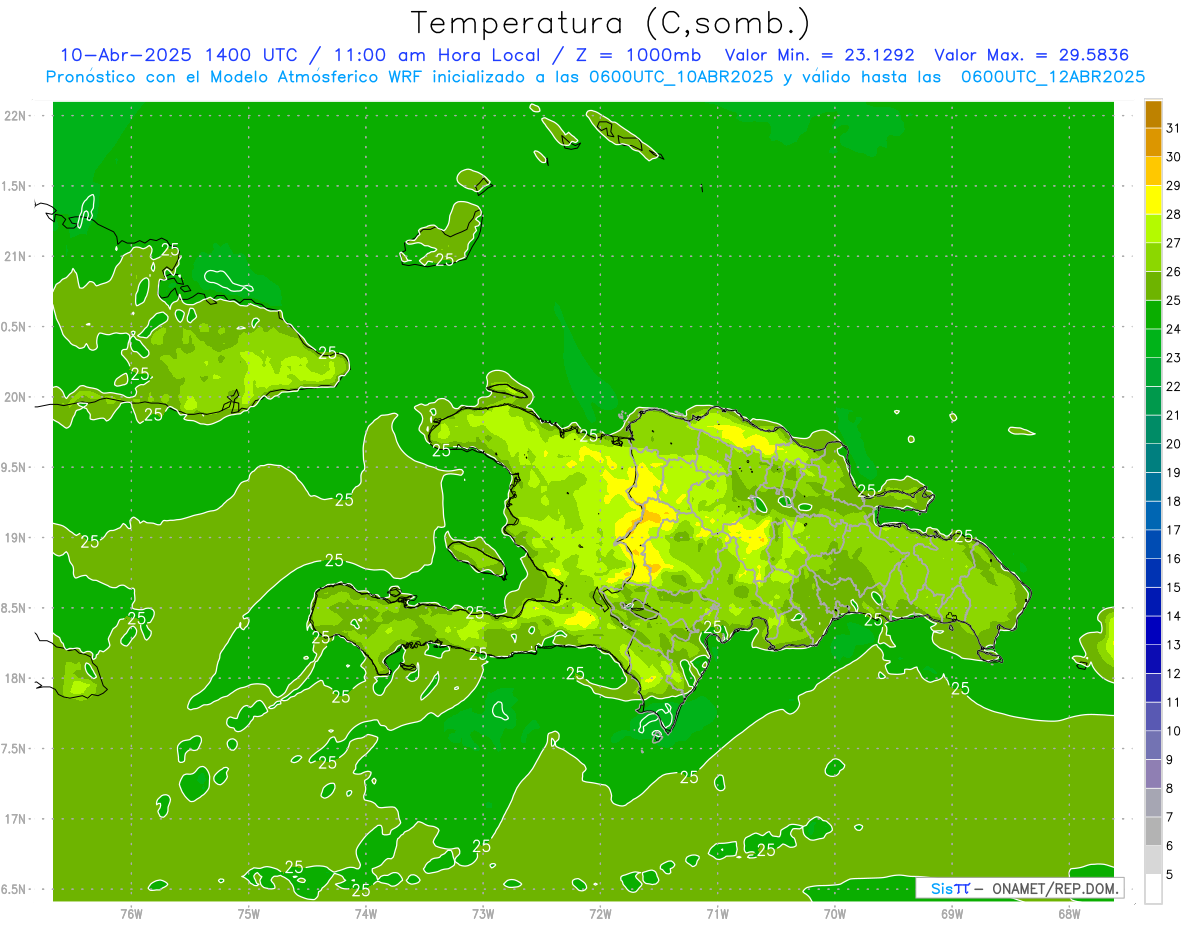Click the "76W" longitude label
Viewport: 1200px width, 927px height.
pos(131,913)
